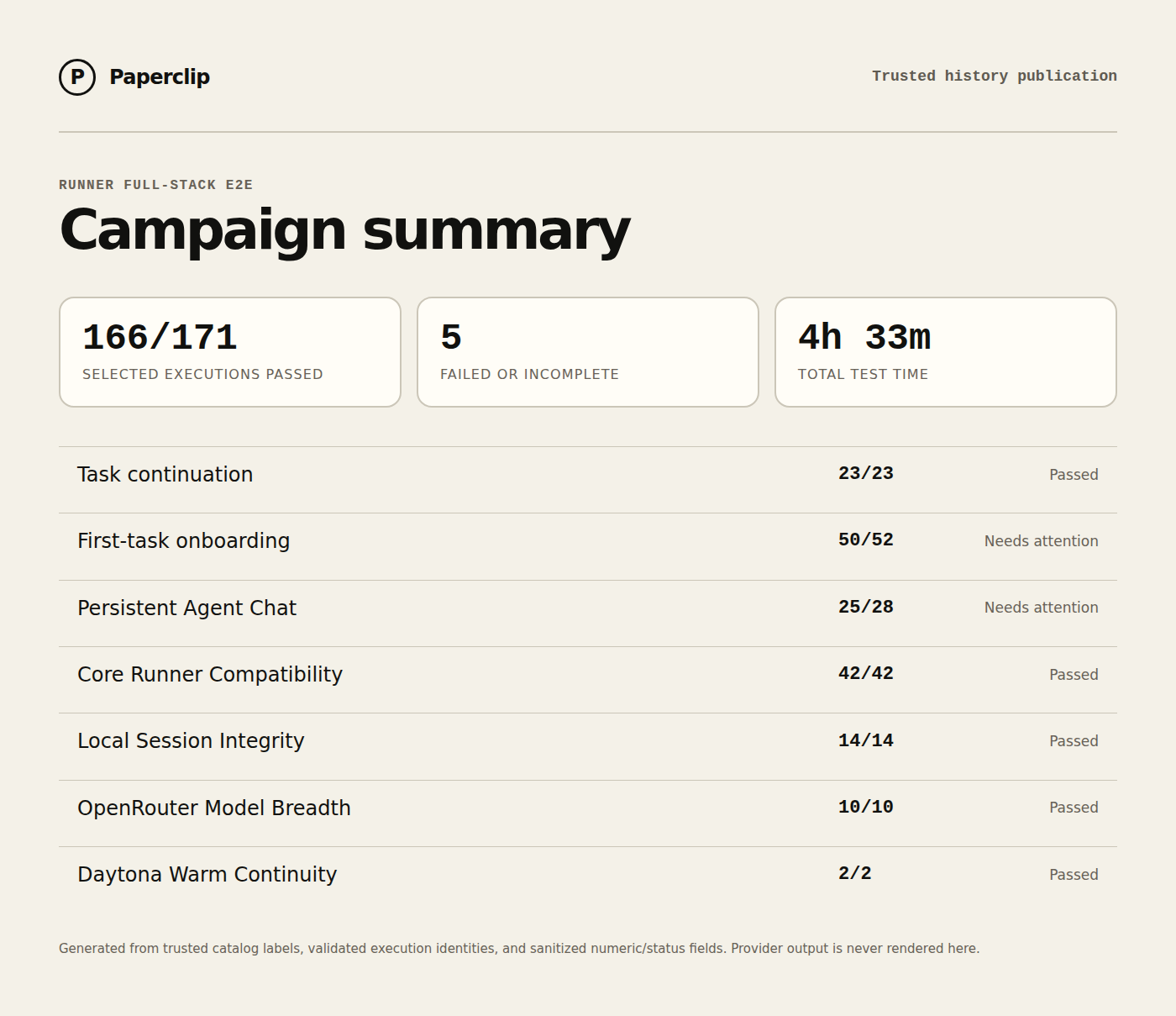The height and width of the screenshot is (1016, 1176).
Task: Click Passed status for Task continuation
Action: tap(1074, 475)
